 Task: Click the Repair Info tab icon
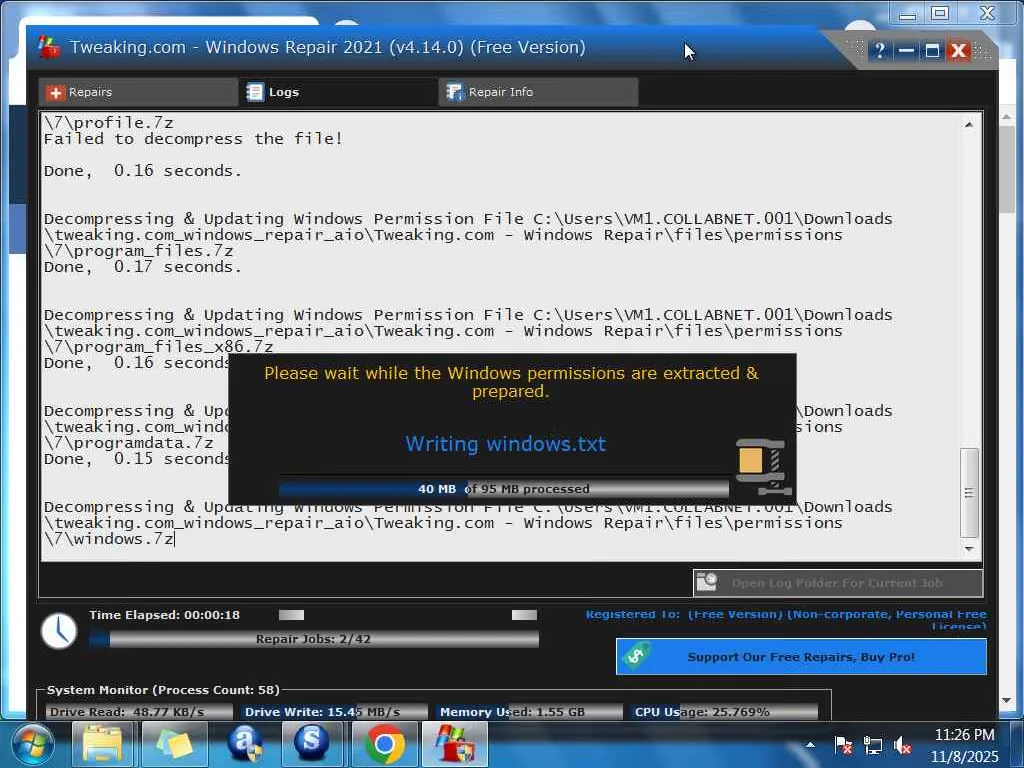click(455, 92)
